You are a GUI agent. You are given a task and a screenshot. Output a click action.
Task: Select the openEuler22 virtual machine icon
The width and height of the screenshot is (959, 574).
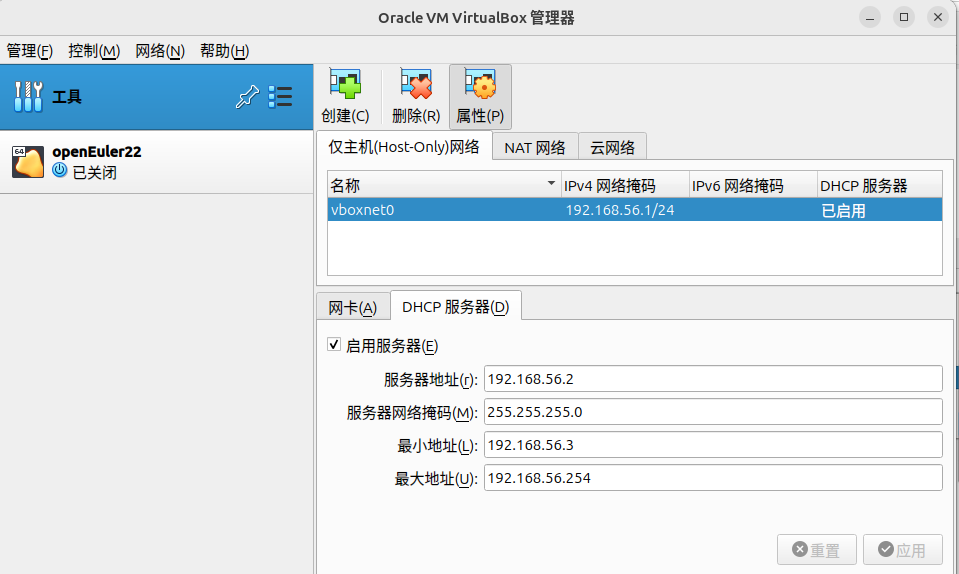point(28,162)
